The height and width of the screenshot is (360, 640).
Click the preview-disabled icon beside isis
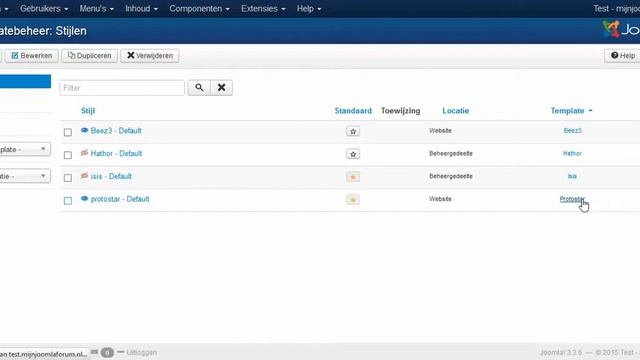tap(84, 176)
